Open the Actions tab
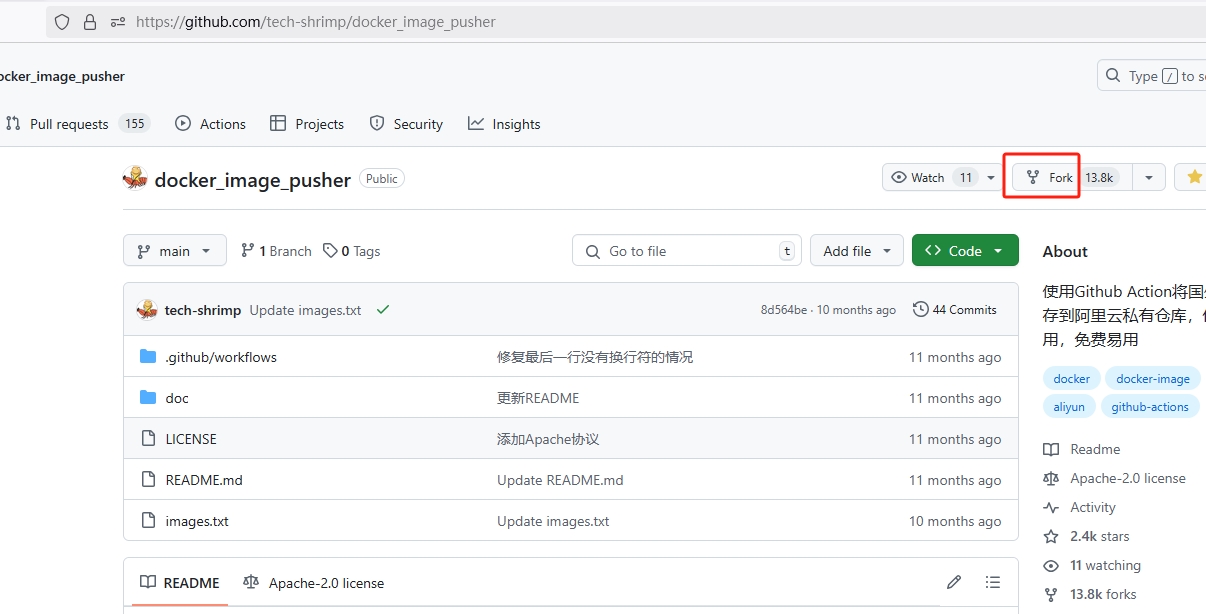The width and height of the screenshot is (1206, 614). click(x=211, y=124)
